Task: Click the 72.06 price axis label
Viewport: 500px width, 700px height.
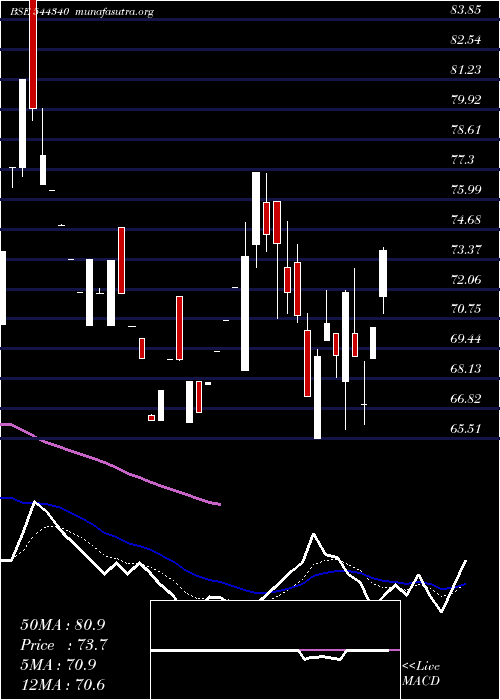Action: point(466,280)
